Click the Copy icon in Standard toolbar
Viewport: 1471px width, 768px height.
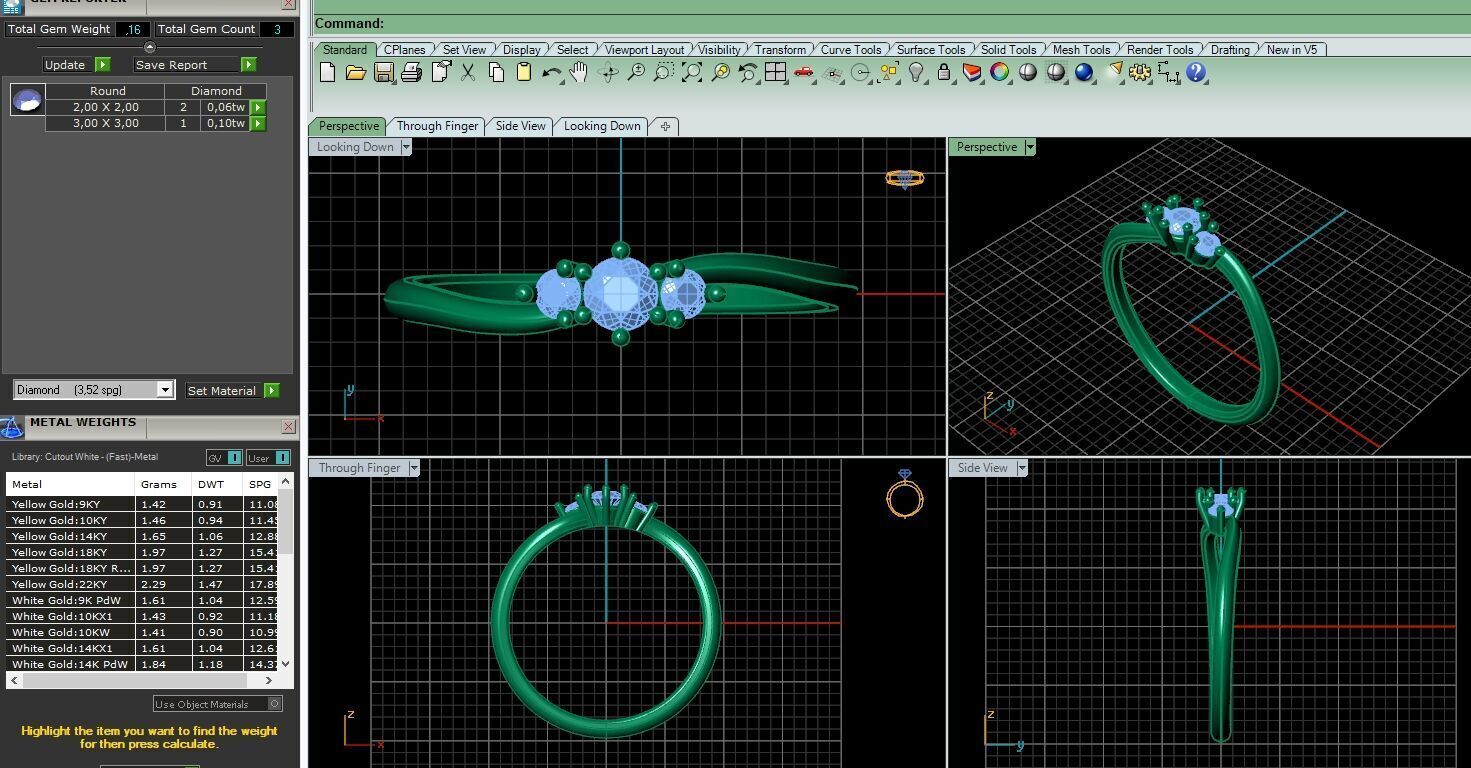pos(496,72)
